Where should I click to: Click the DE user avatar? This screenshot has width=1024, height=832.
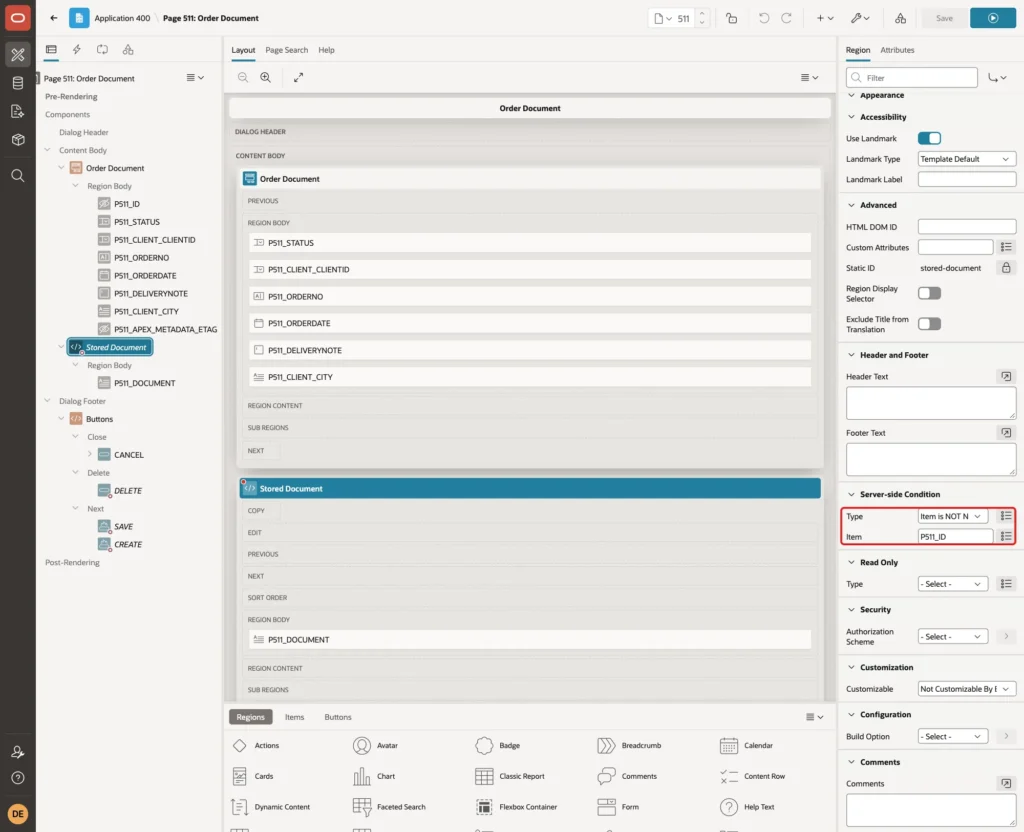(x=18, y=814)
